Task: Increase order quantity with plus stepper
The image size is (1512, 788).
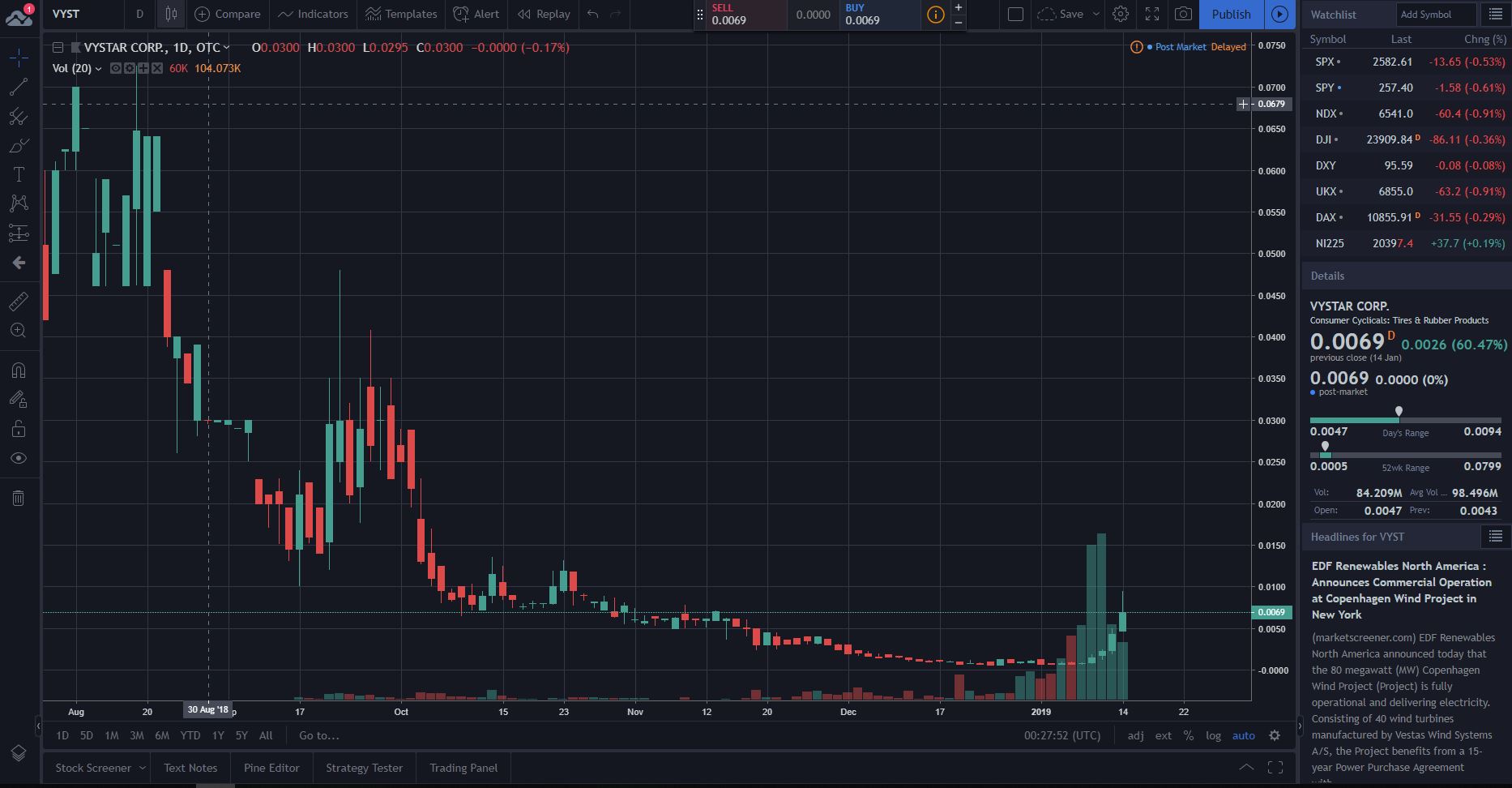Action: pyautogui.click(x=959, y=7)
